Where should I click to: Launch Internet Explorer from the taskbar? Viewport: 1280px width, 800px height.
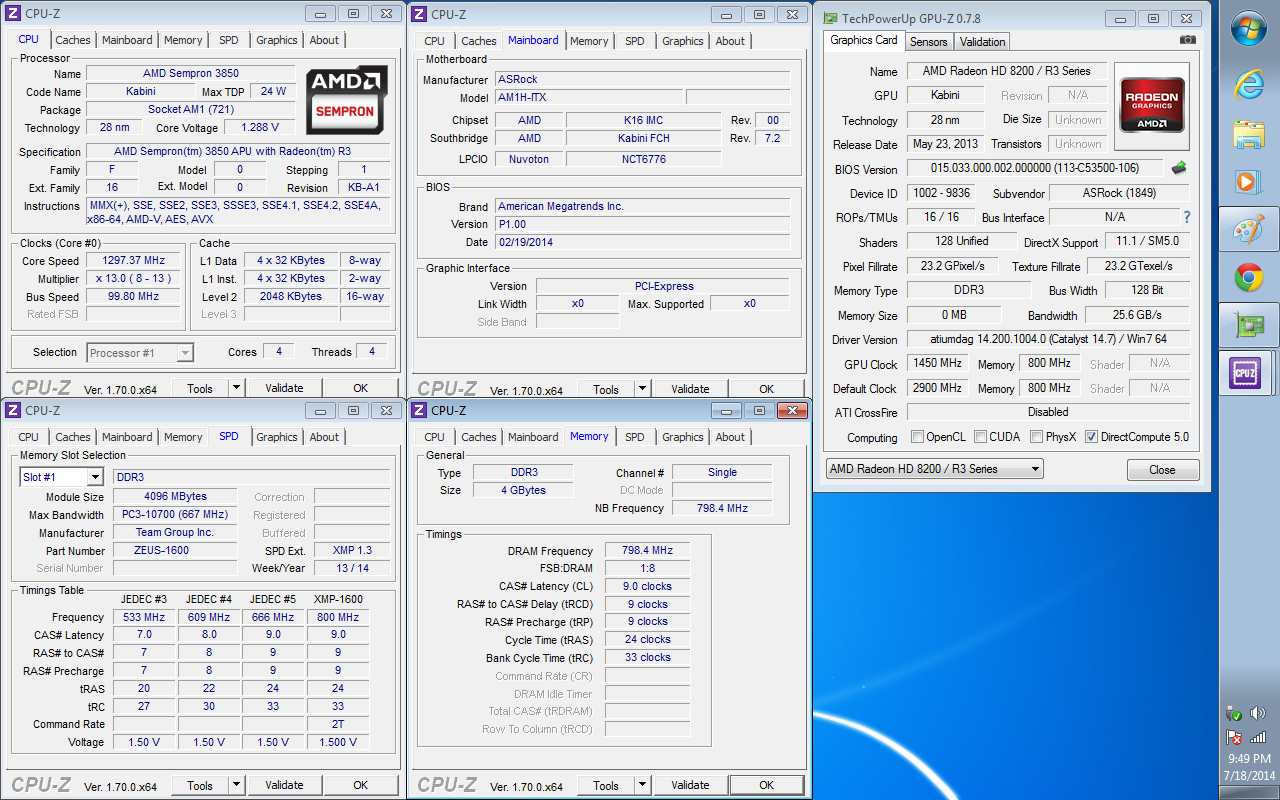(x=1249, y=84)
